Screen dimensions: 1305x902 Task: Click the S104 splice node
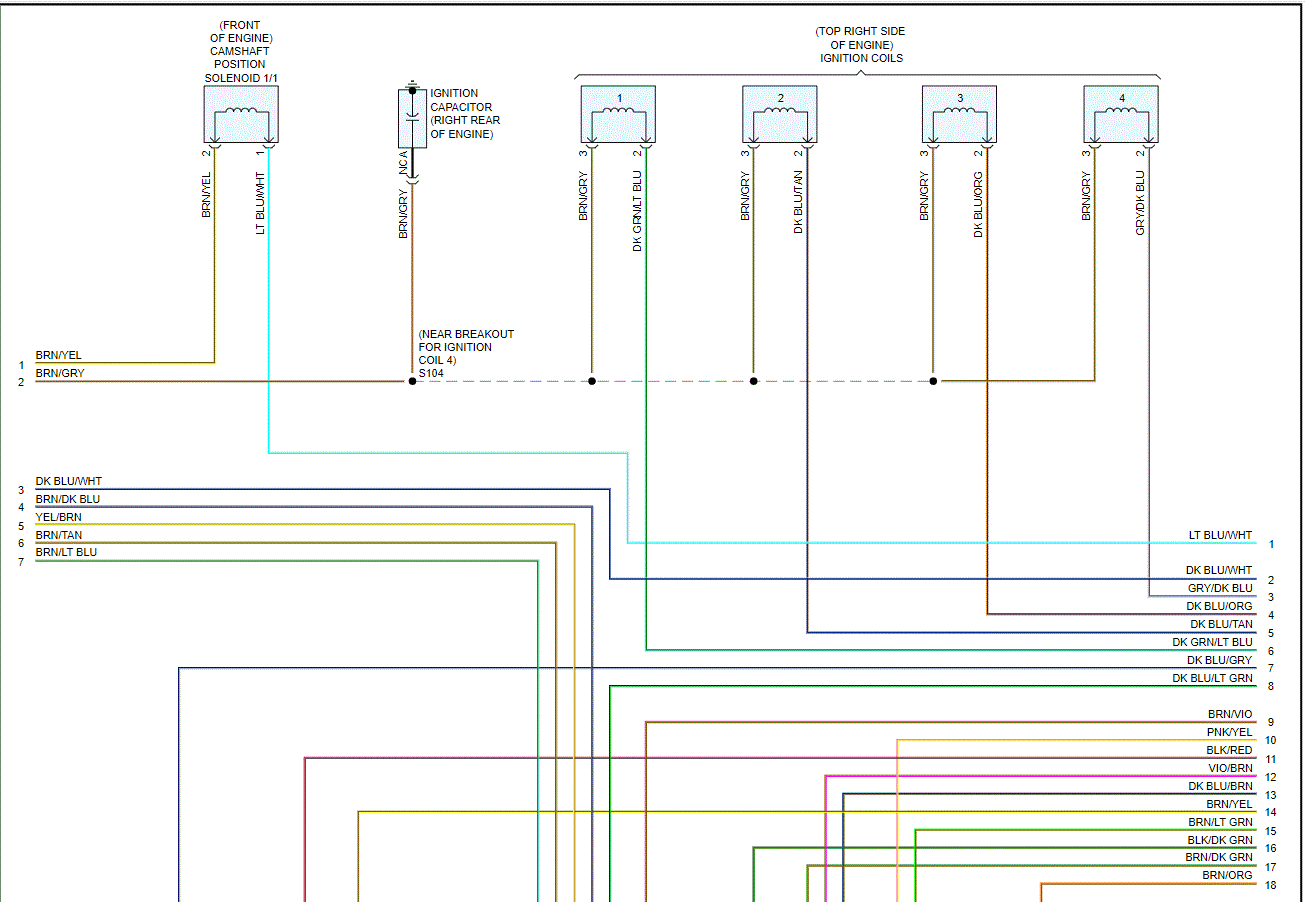(412, 381)
